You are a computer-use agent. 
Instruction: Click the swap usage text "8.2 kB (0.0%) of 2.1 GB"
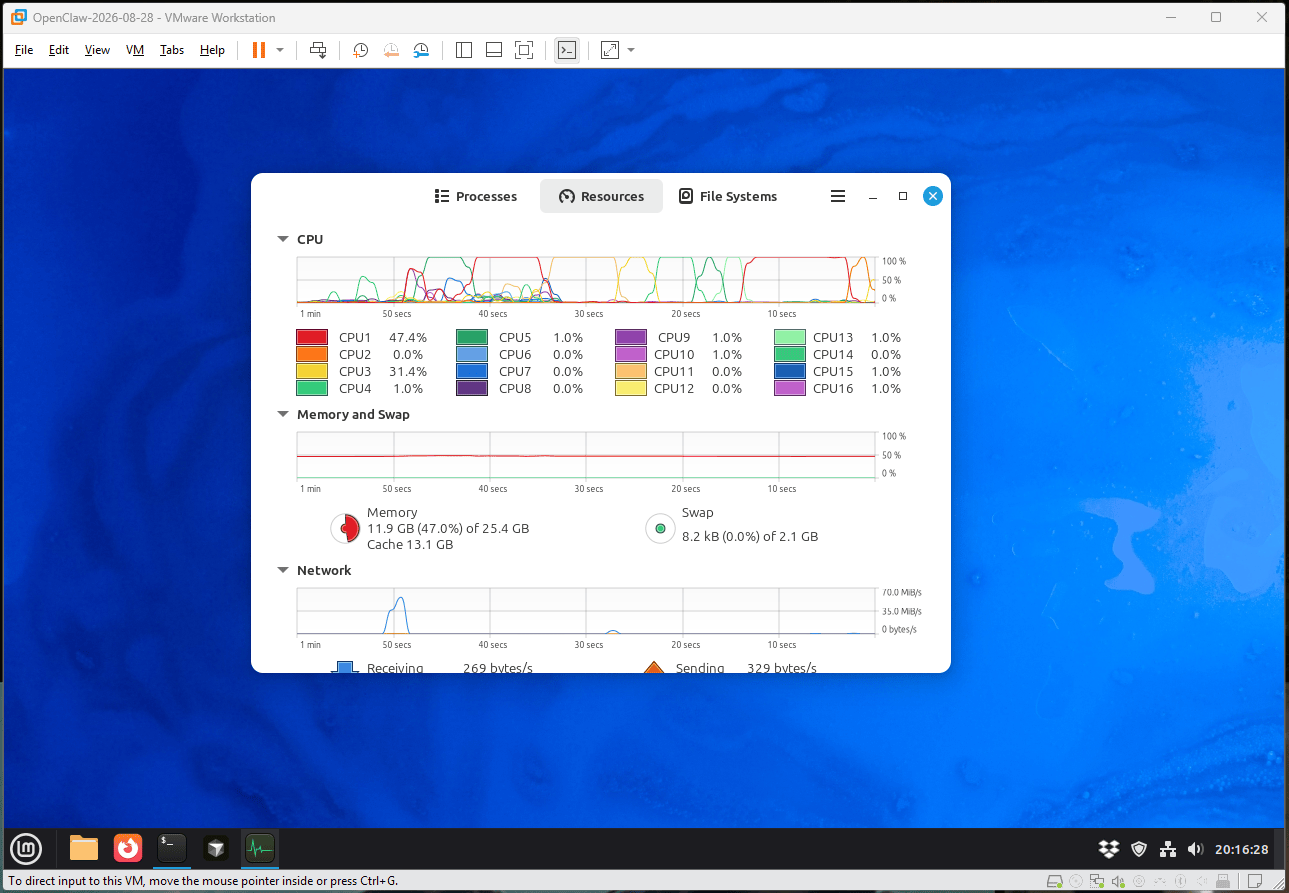tap(750, 537)
